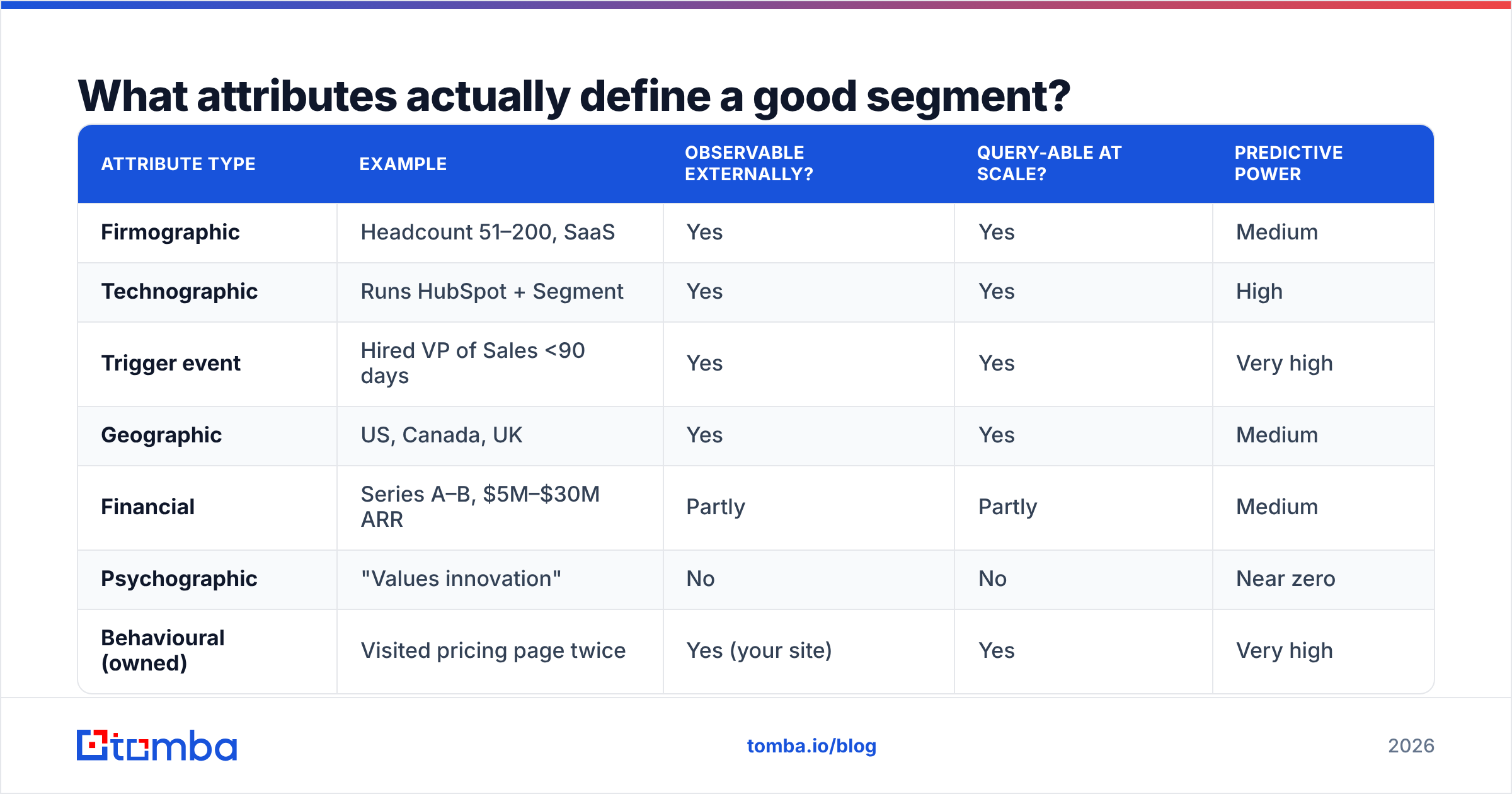Click Query-able 'Yes' in Geographic row
This screenshot has width=1512, height=794.
[997, 435]
